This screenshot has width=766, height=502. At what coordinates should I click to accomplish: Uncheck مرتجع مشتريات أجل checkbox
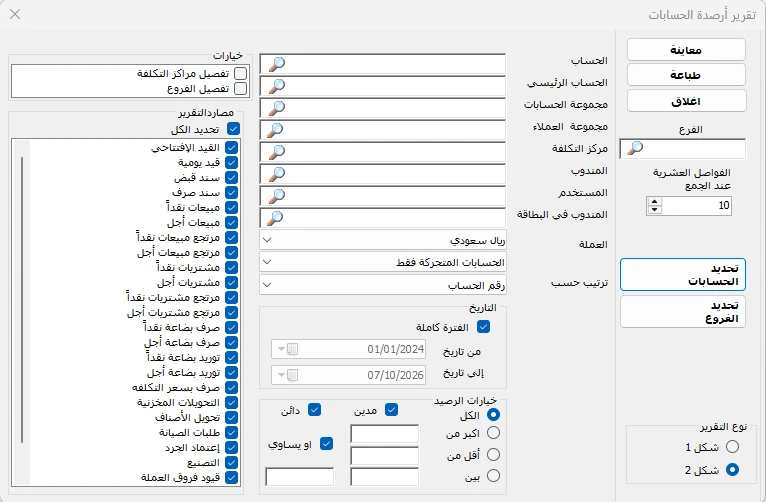(x=232, y=313)
